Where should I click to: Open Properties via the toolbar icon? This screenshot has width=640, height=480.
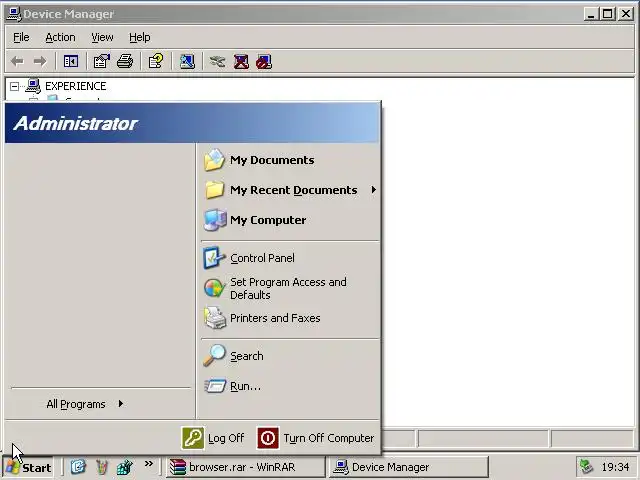coord(102,62)
